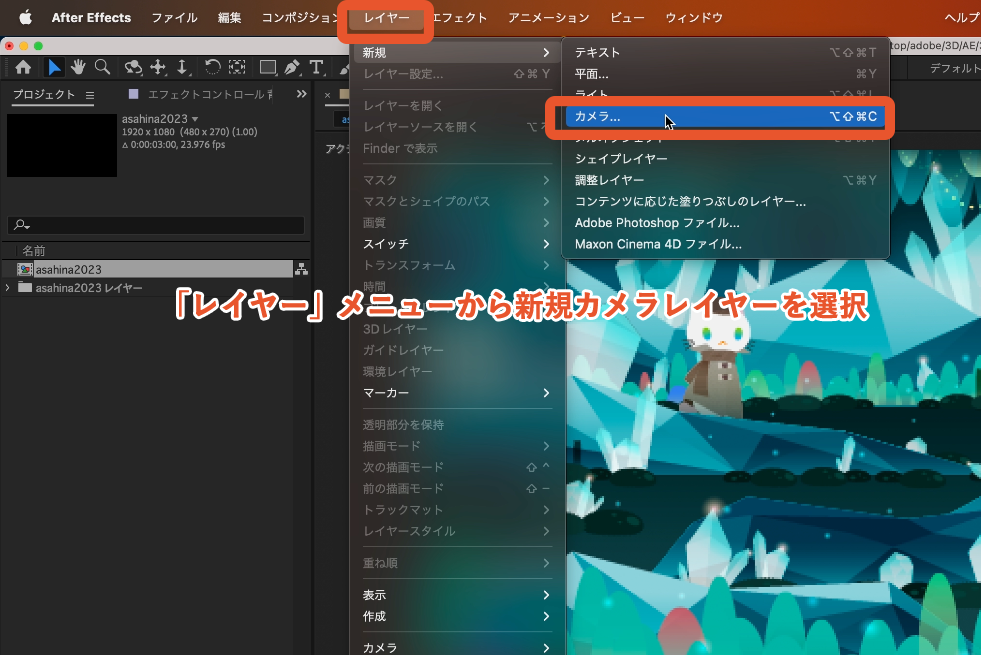Show hidden panel tabs via double chevron

click(302, 94)
